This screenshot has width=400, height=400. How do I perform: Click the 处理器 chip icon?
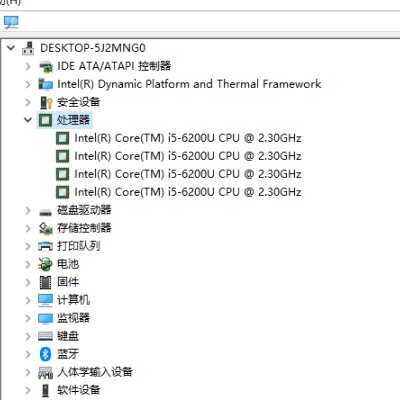point(45,120)
